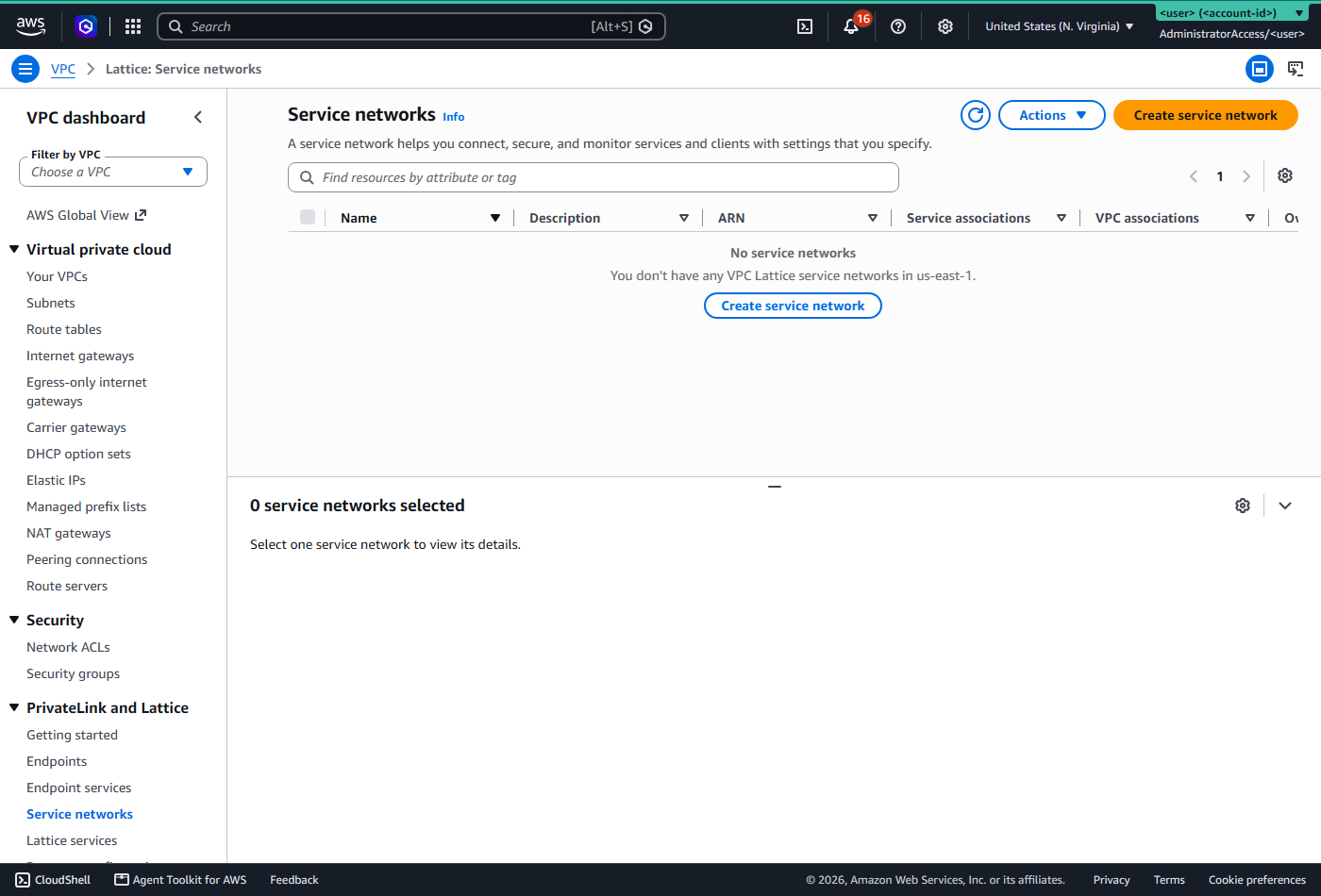Collapse the PrivateLink and Lattice section
The height and width of the screenshot is (896, 1321).
(14, 707)
